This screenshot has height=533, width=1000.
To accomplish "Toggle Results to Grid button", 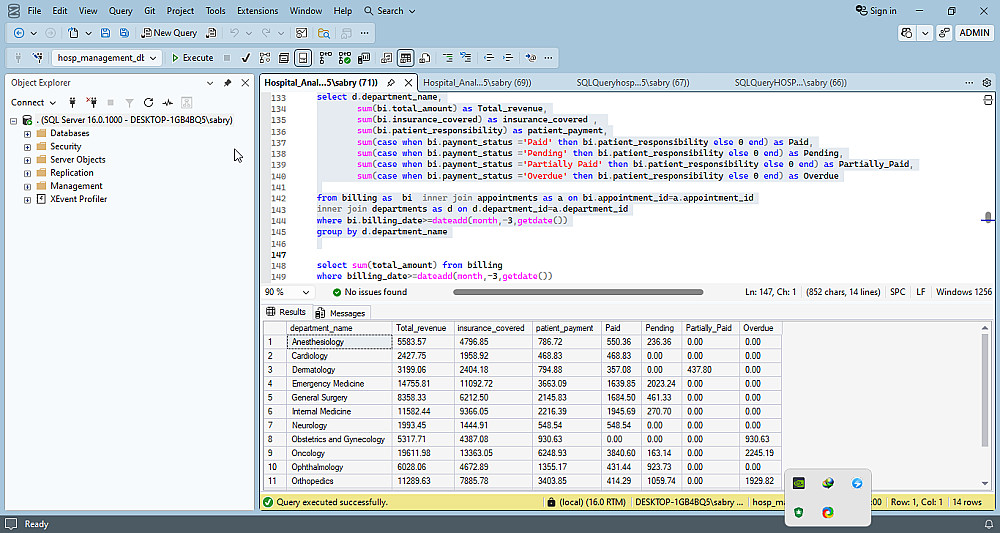I will pyautogui.click(x=406, y=58).
